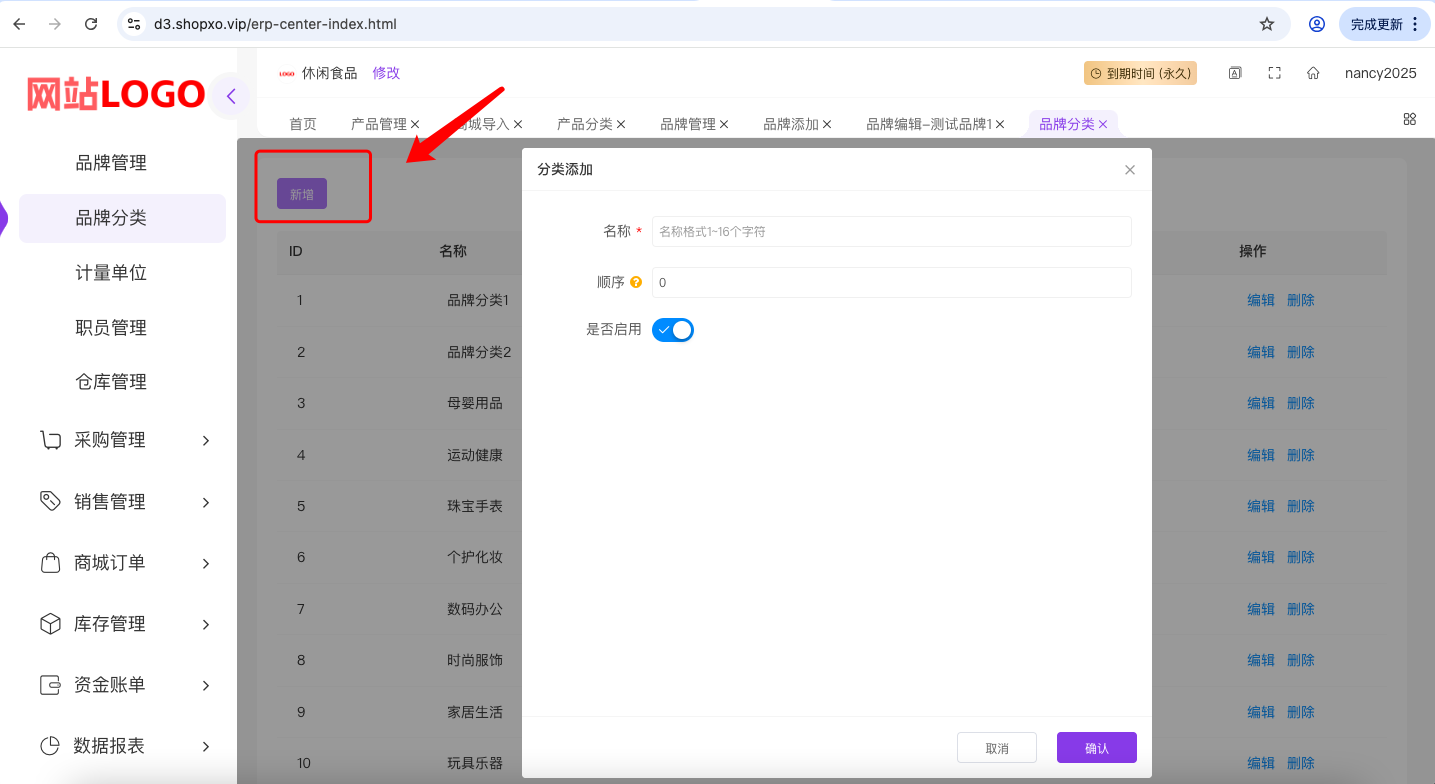Expand the 数据报表 menu
The image size is (1435, 784).
(126, 746)
